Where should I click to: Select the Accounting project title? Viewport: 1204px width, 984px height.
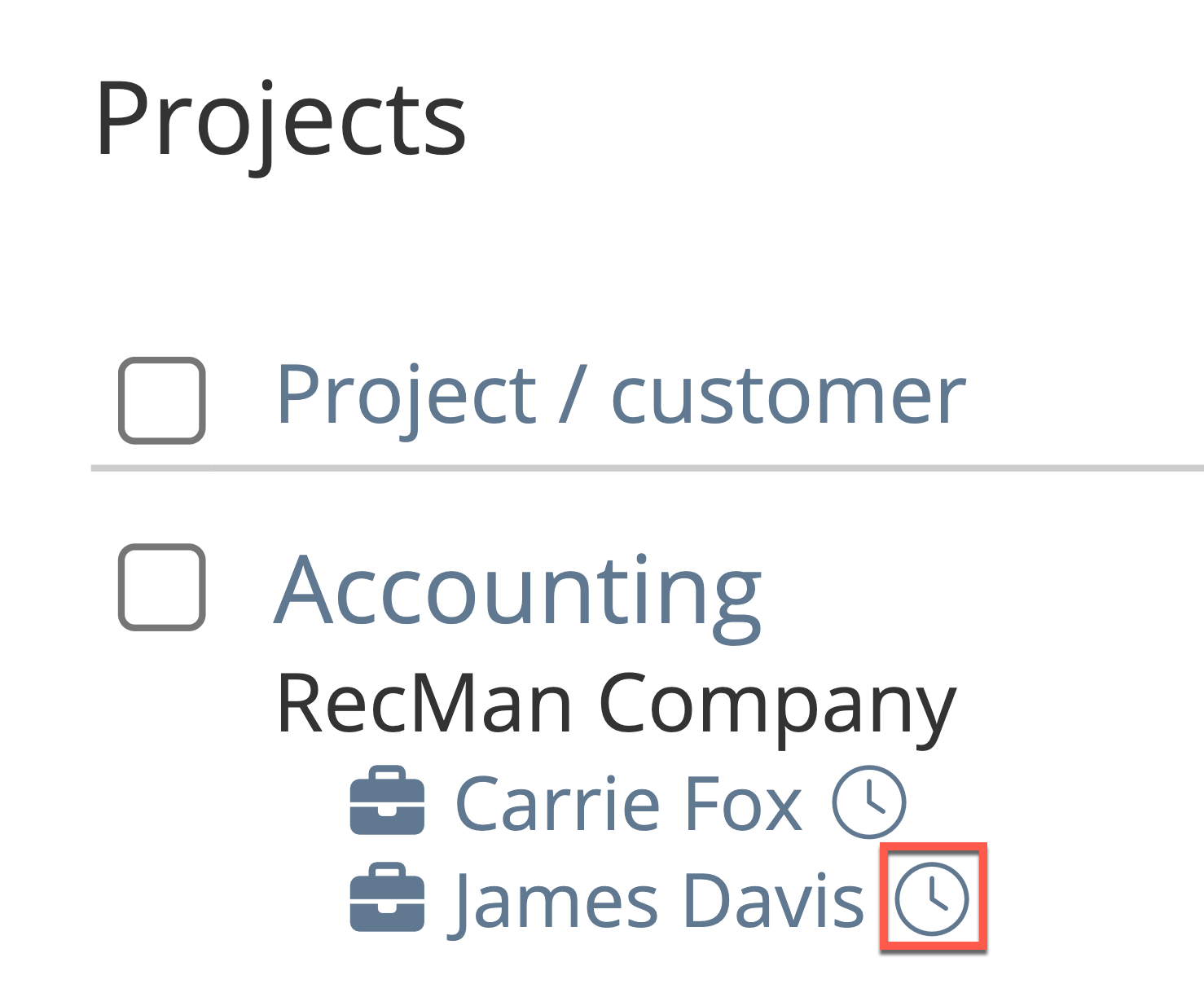tap(517, 591)
